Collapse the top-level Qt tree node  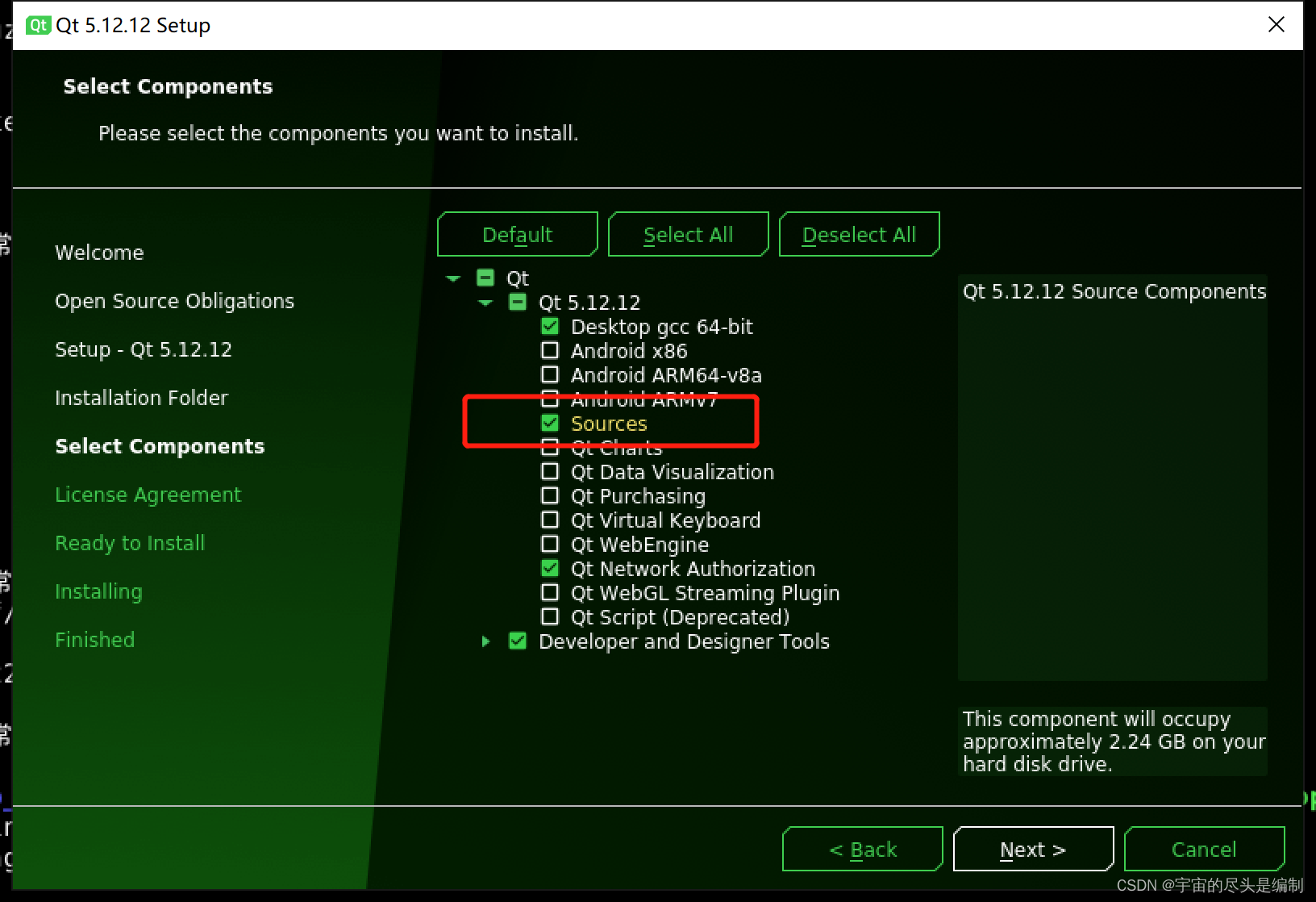tap(453, 278)
